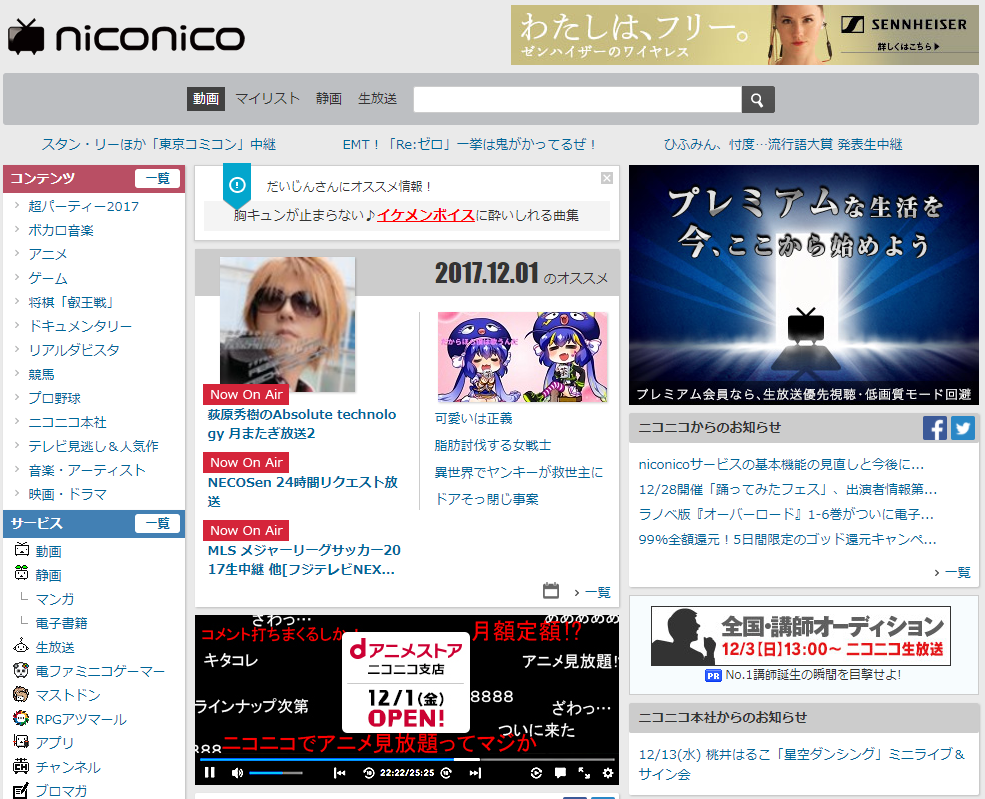Click the 電ファミニコゲーマー icon
Viewport: 985px width, 799px height.
(21, 670)
